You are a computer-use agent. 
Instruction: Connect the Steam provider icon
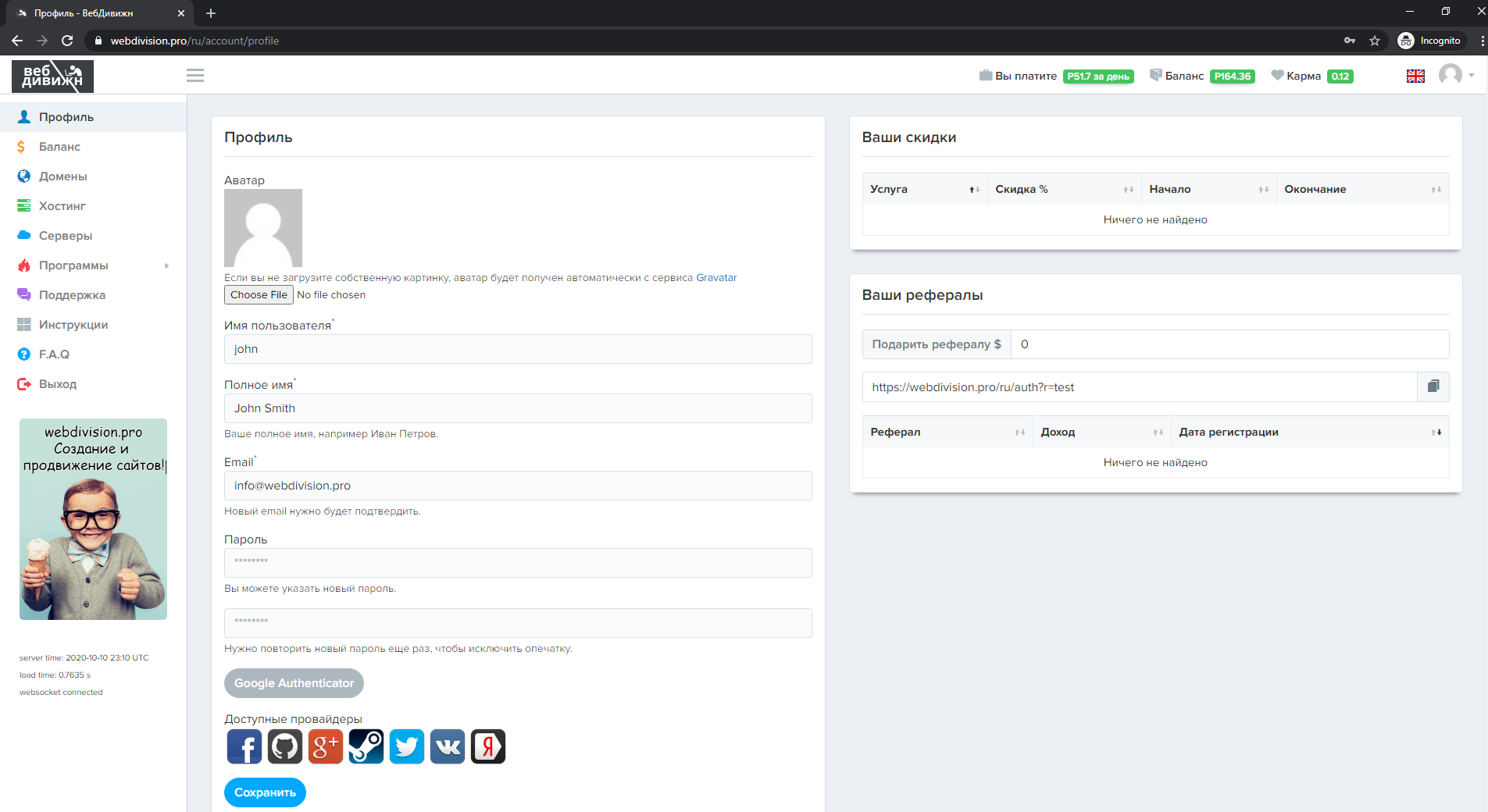[366, 746]
